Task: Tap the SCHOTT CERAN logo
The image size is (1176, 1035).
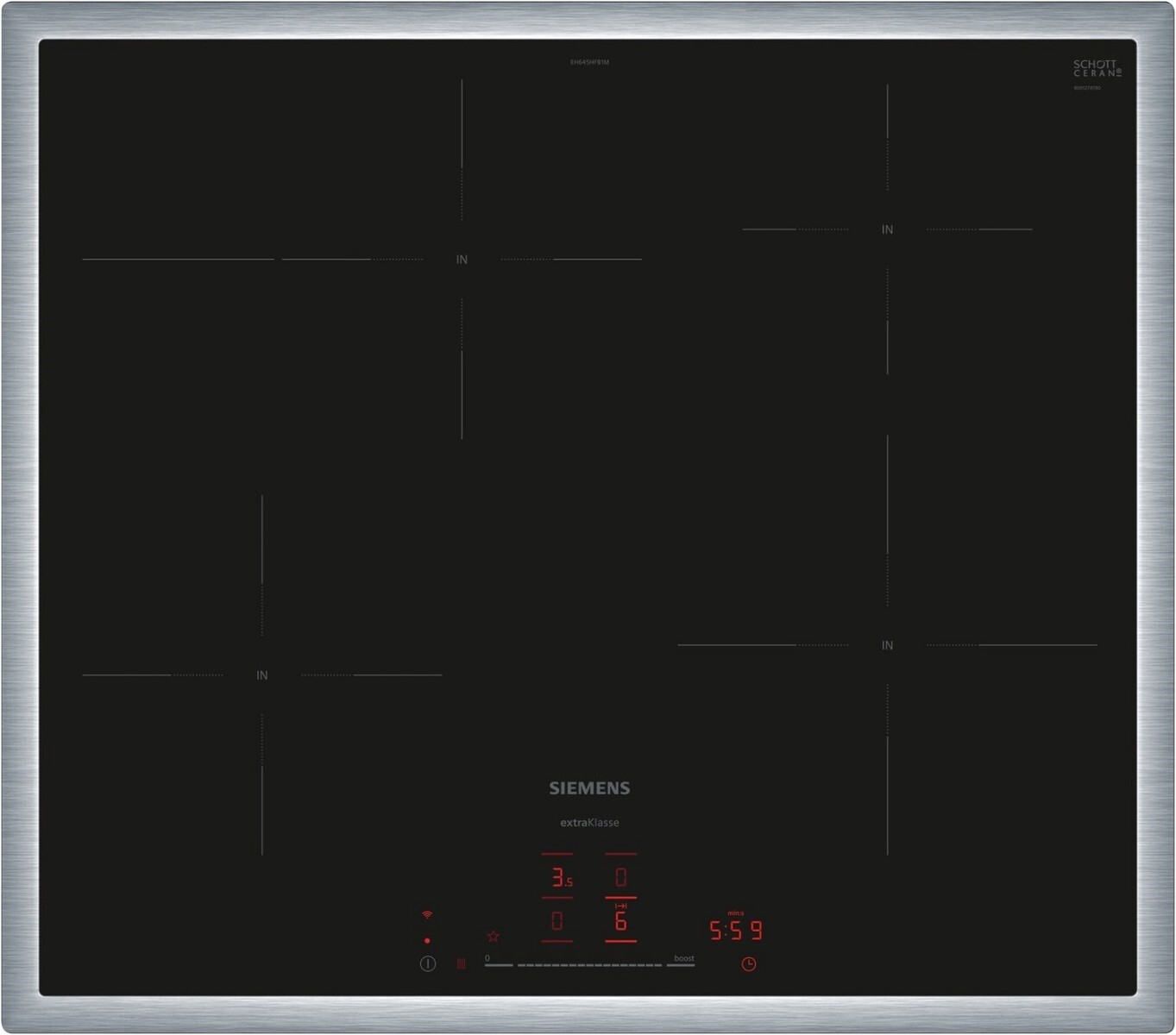Action: tap(1097, 69)
